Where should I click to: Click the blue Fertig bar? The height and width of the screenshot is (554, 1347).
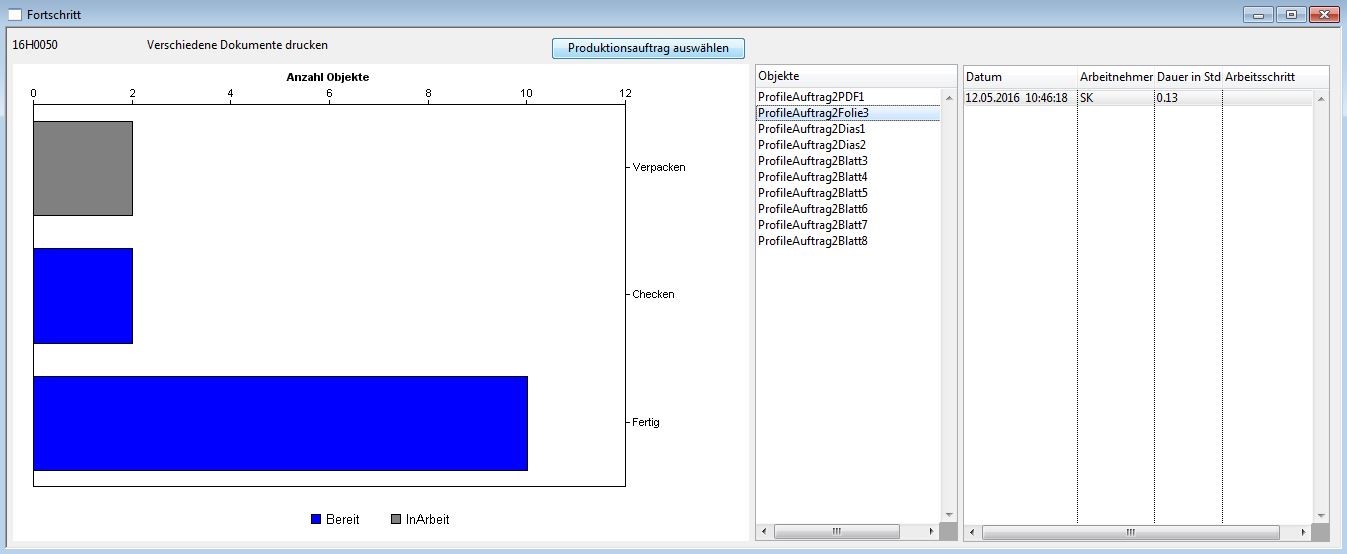pos(280,423)
